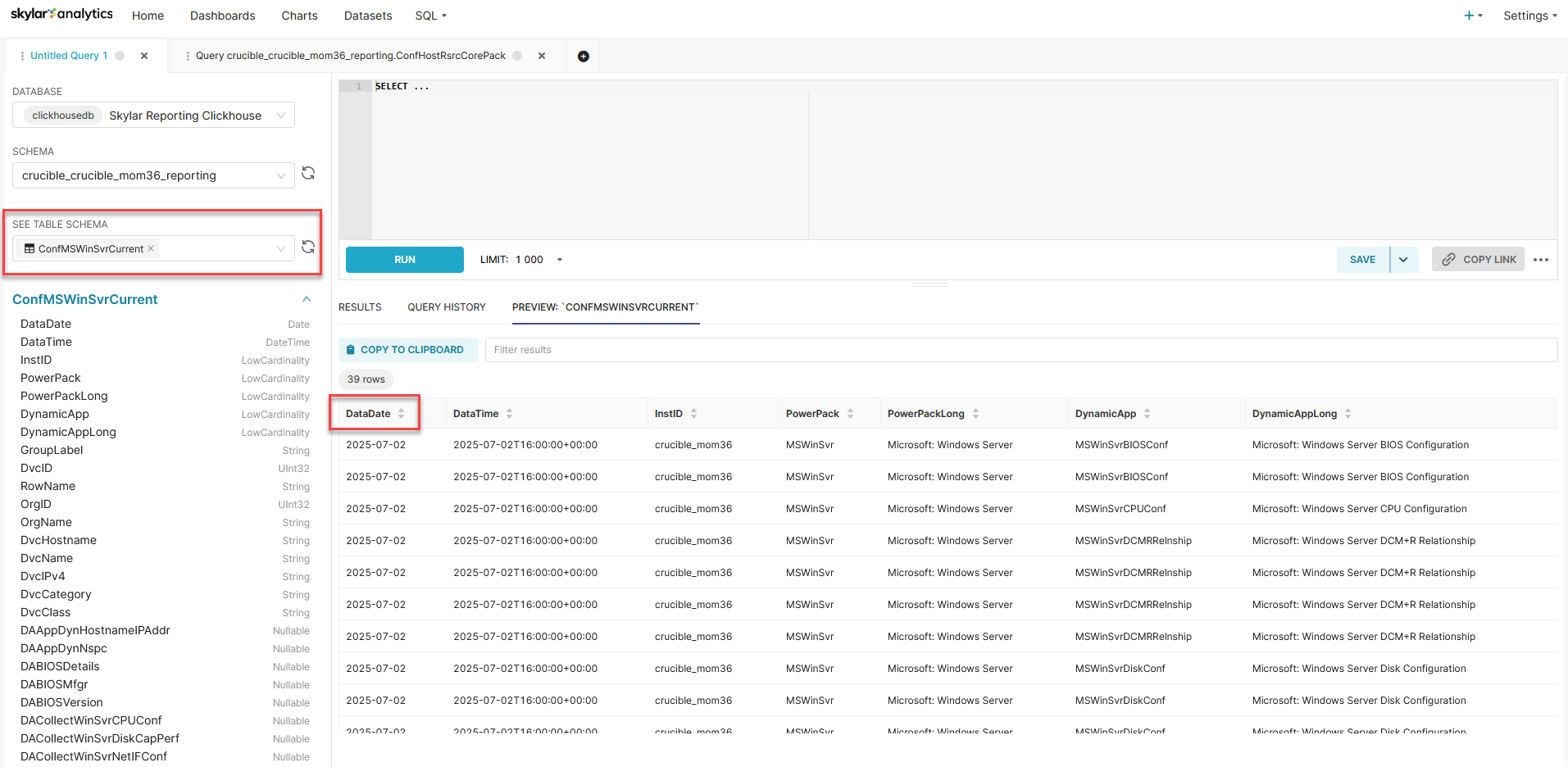Open the Settings dropdown

1529,16
